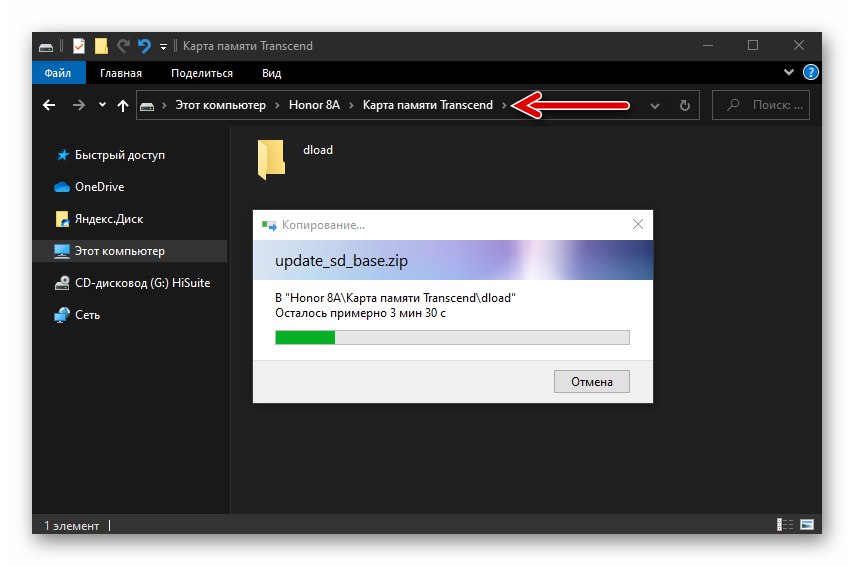Screen dimensions: 854x566
Task: Switch to large icons view in status bar
Action: 807,525
